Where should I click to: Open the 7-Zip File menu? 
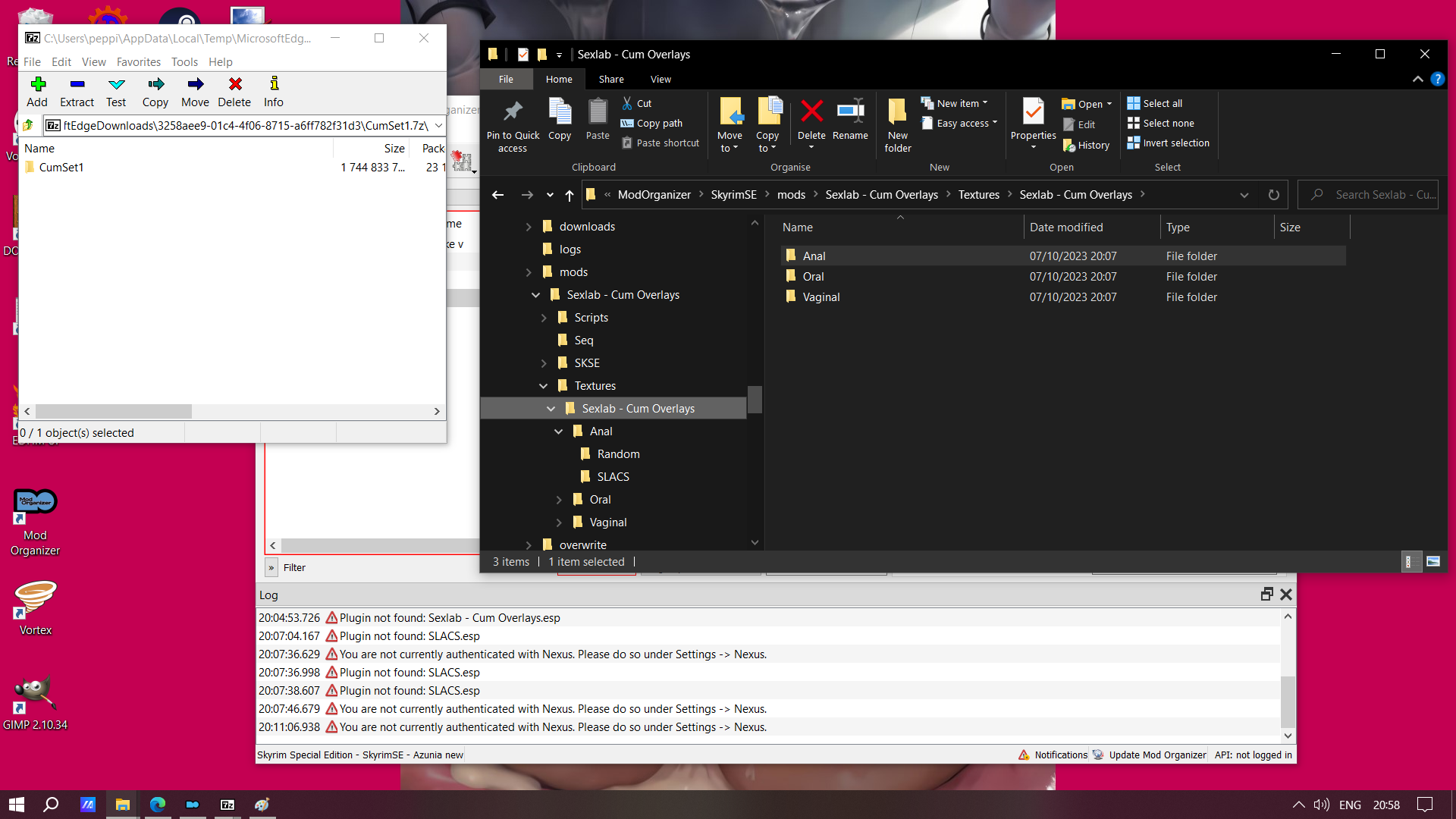coord(32,62)
